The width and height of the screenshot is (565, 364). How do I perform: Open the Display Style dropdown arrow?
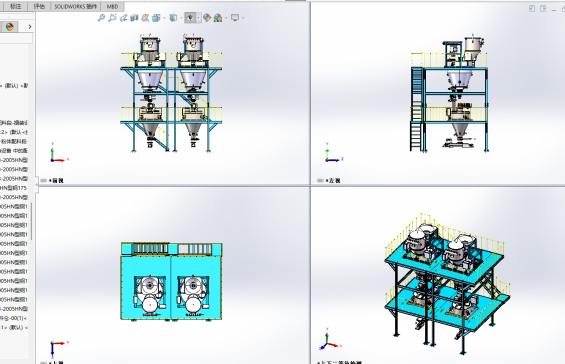pos(181,18)
